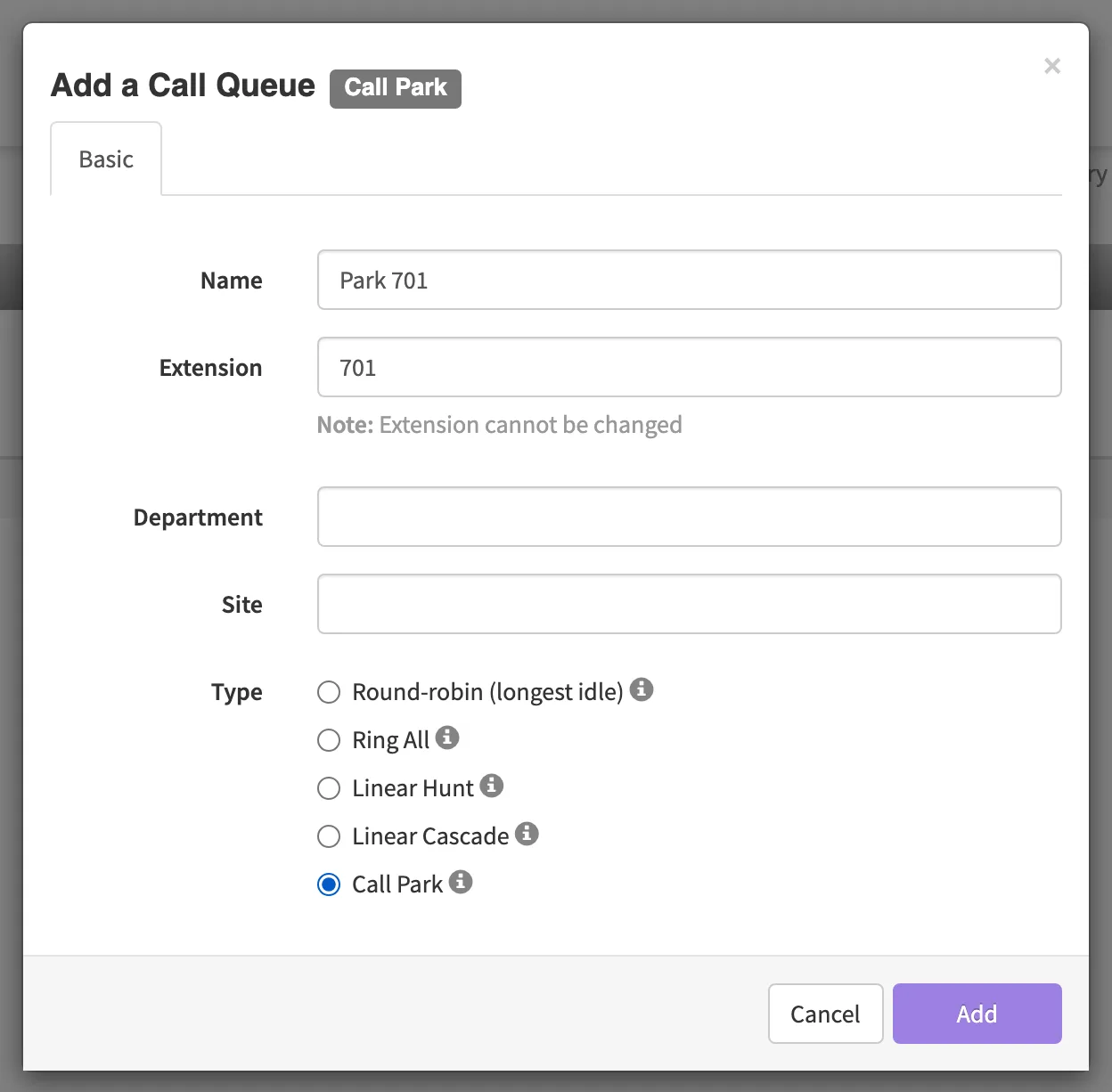Image resolution: width=1112 pixels, height=1092 pixels.
Task: Click the Extension field showing 701
Action: [689, 367]
